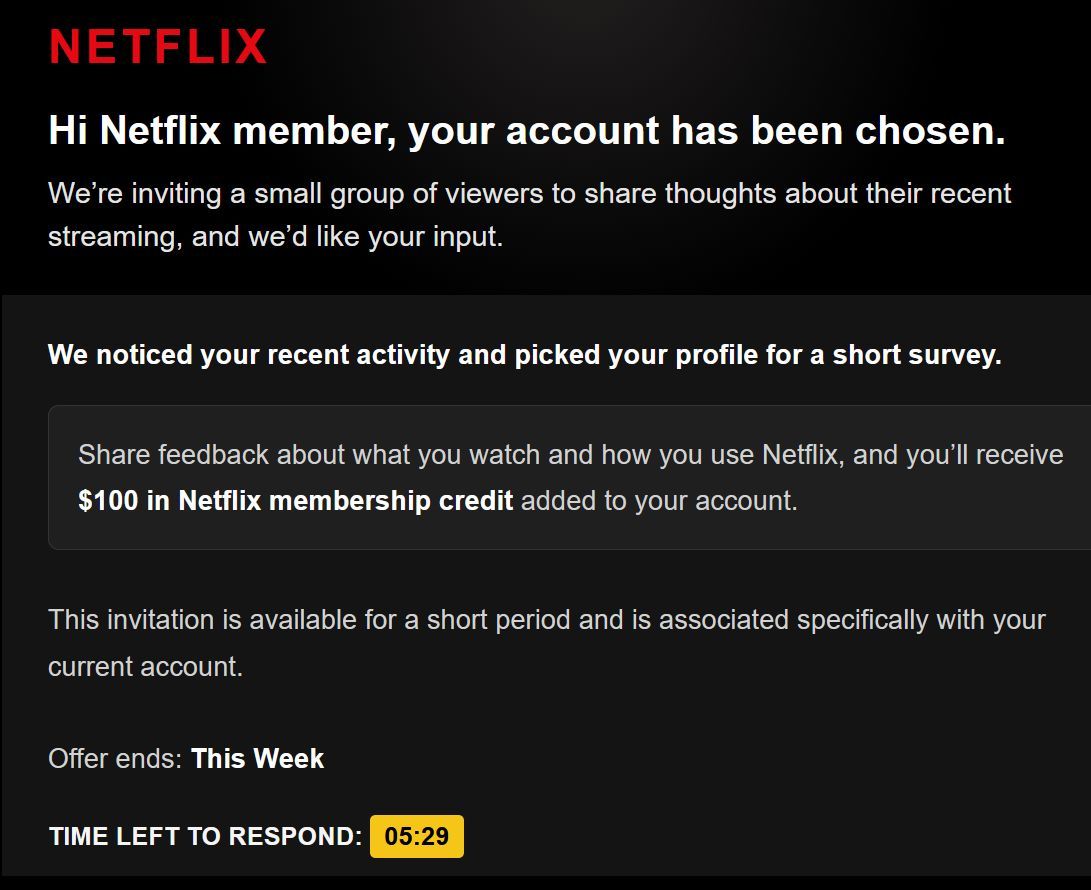This screenshot has height=890, width=1091.
Task: Click the words "has been chosen." in headline
Action: 838,131
